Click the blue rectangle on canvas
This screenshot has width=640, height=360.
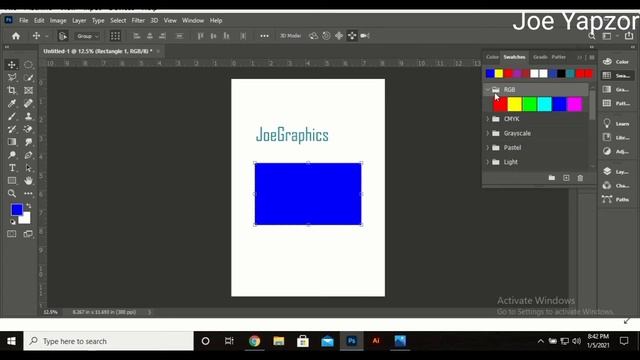(308, 194)
